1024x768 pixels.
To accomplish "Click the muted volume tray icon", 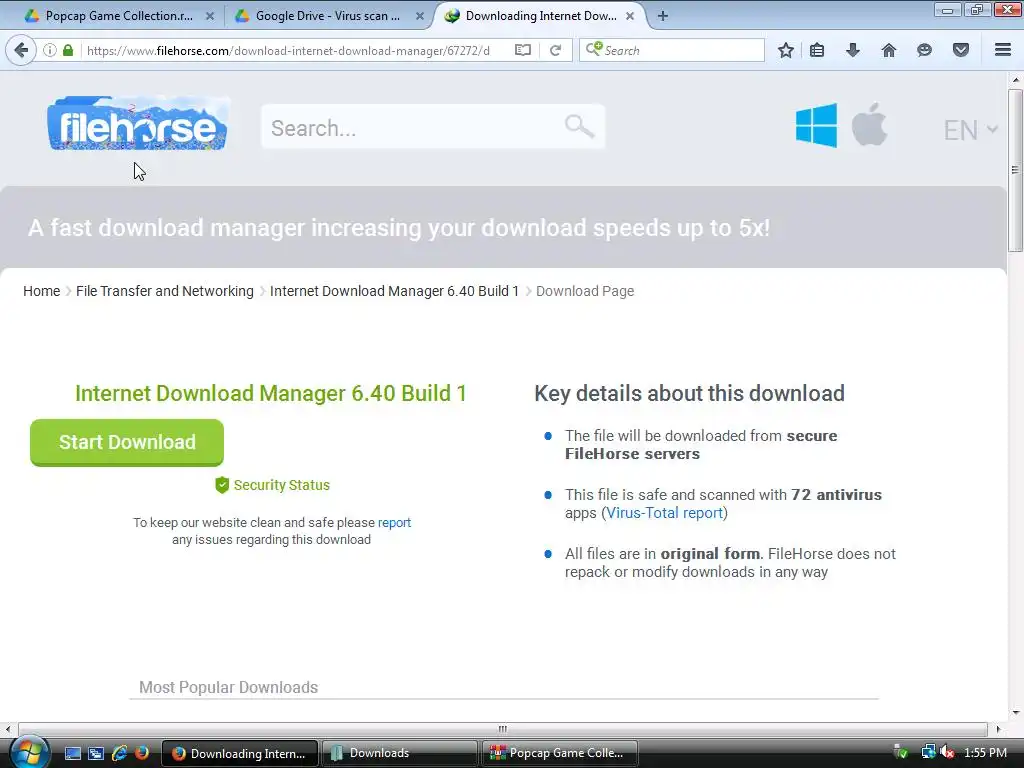I will 947,752.
